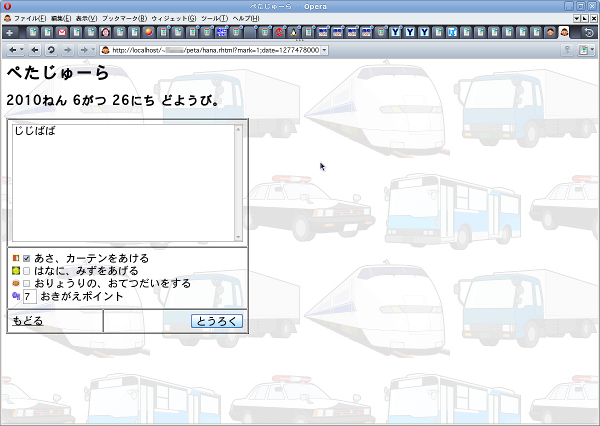Open the address bar URL dropdown

324,50
